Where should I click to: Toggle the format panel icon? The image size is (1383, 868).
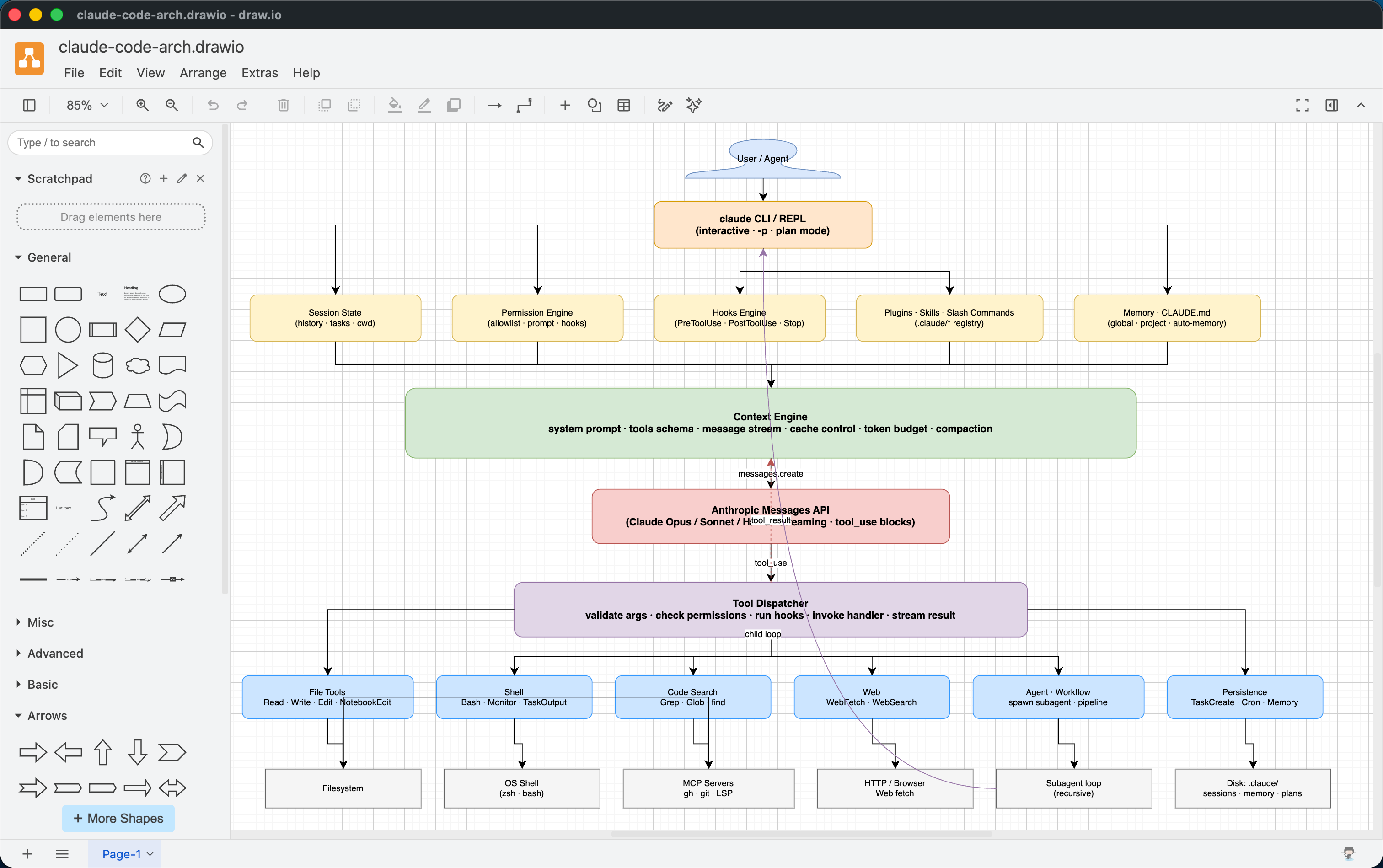pyautogui.click(x=1332, y=105)
